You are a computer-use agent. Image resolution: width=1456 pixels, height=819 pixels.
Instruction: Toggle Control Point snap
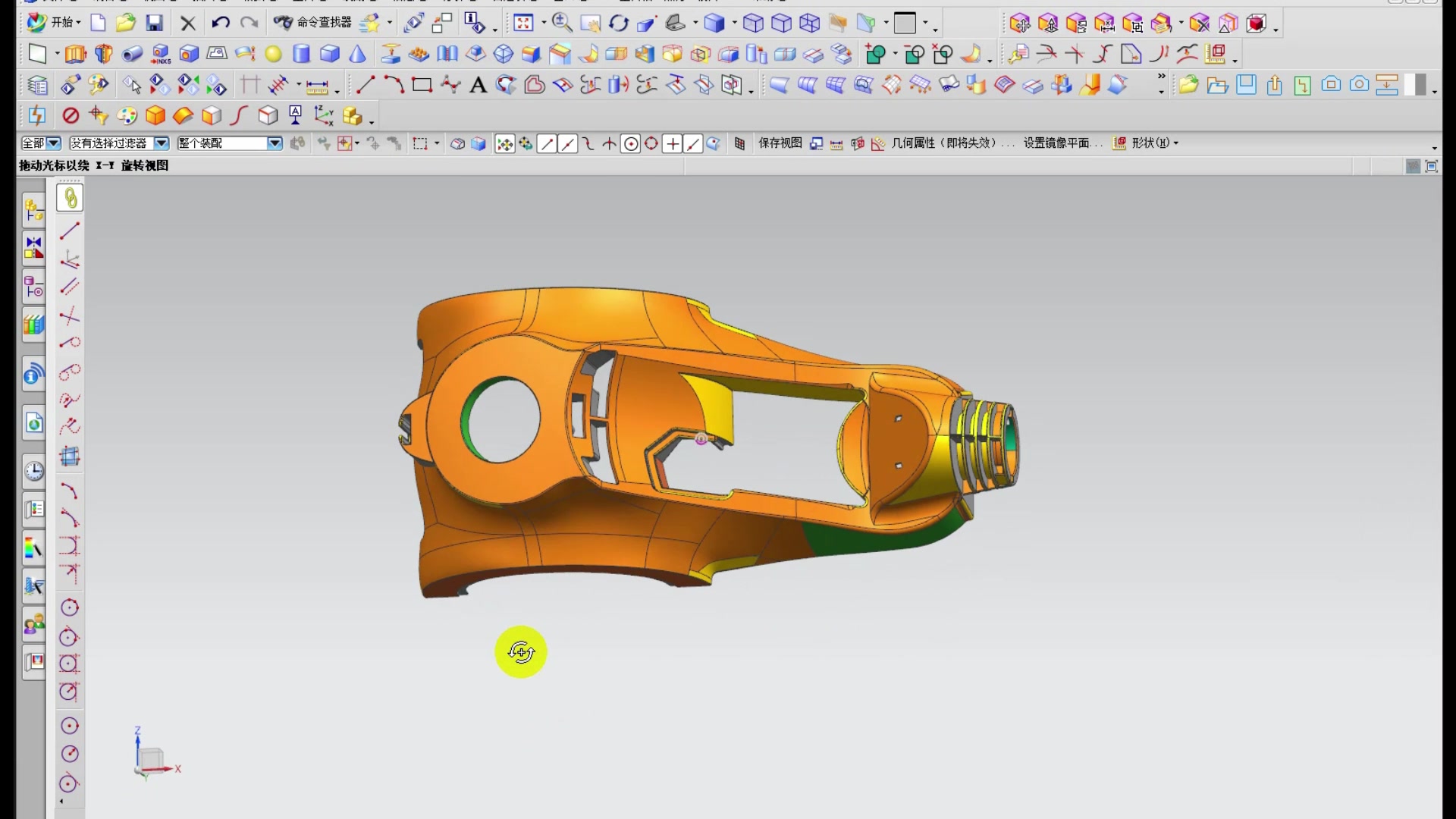pos(588,143)
